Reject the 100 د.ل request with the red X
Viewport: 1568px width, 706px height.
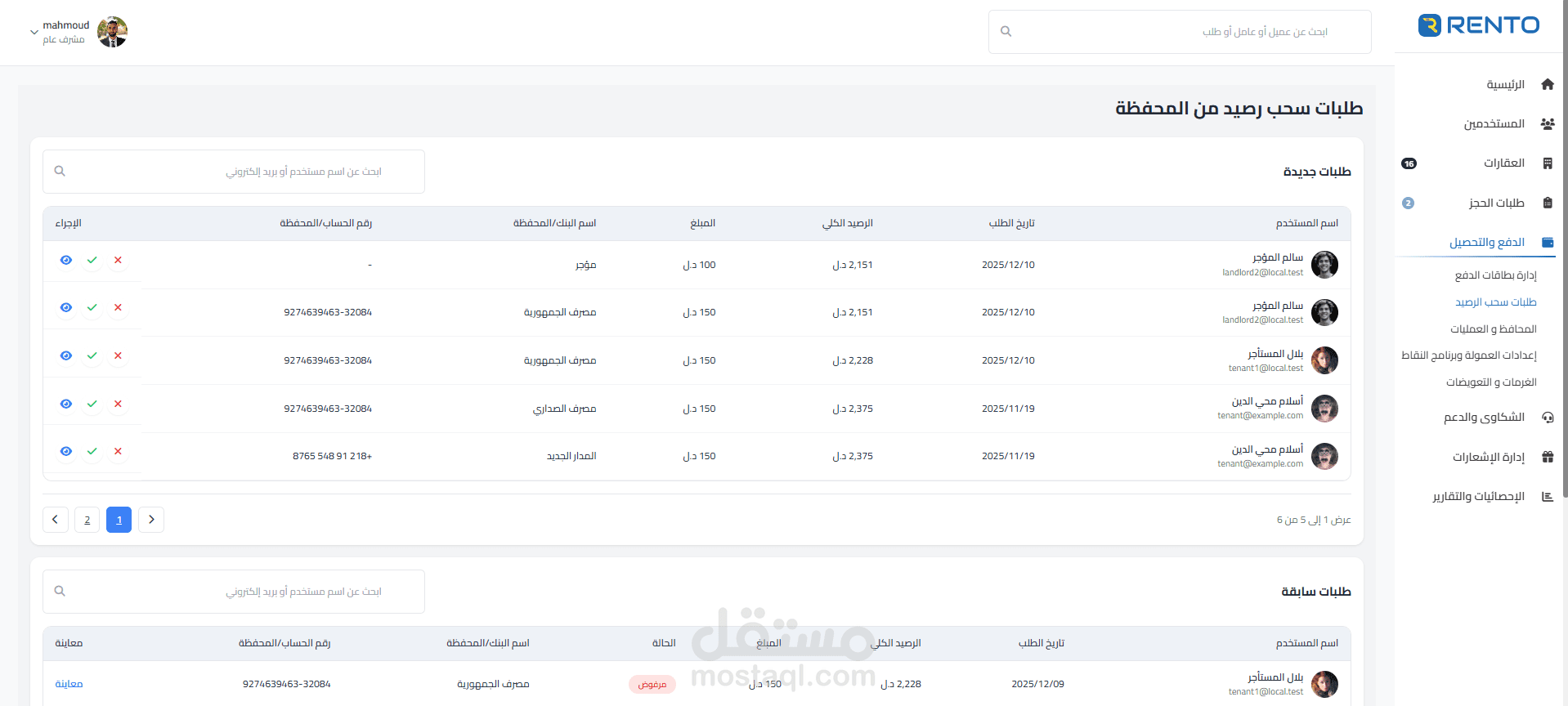tap(118, 260)
